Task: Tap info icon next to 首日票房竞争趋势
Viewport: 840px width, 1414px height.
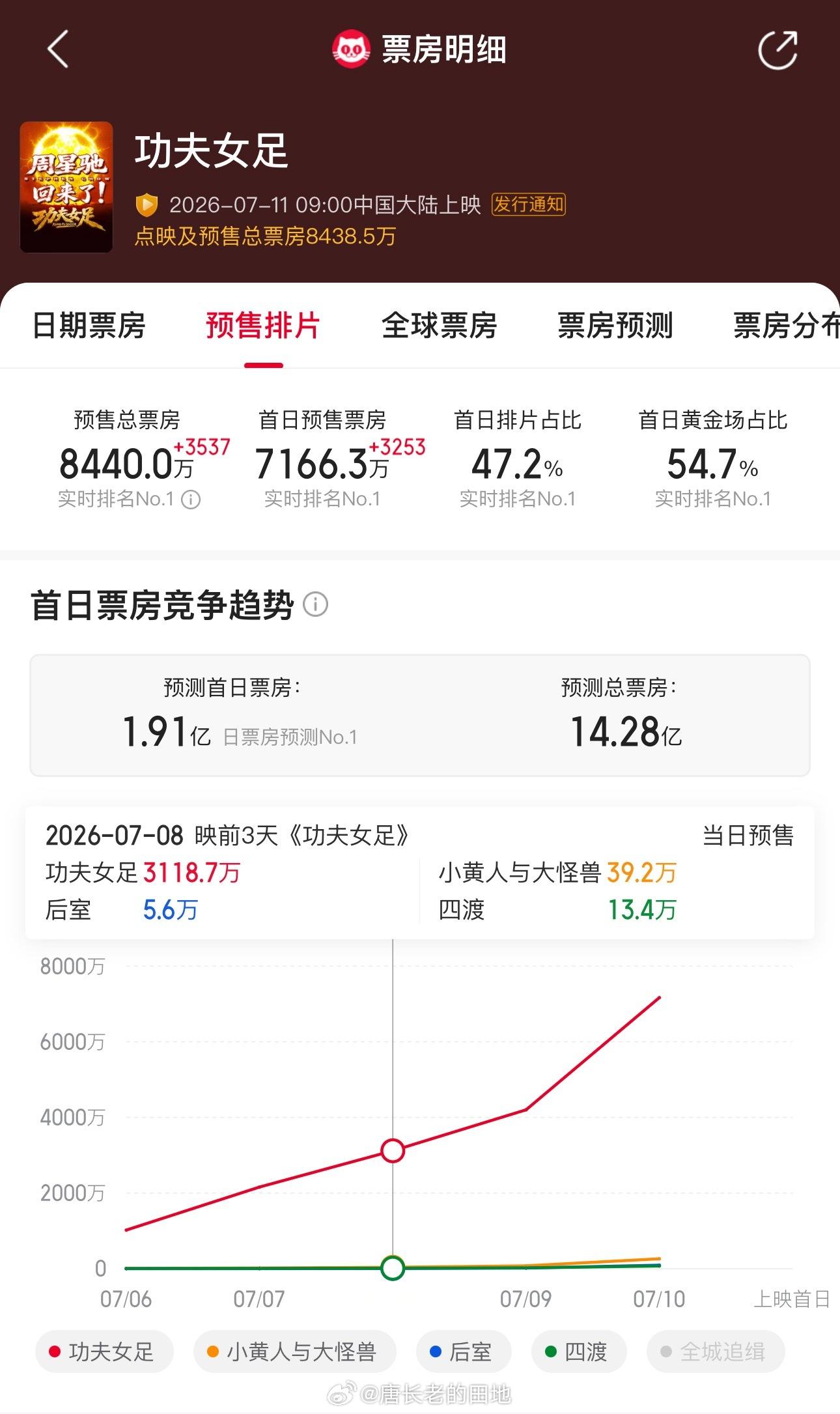Action: coord(316,604)
